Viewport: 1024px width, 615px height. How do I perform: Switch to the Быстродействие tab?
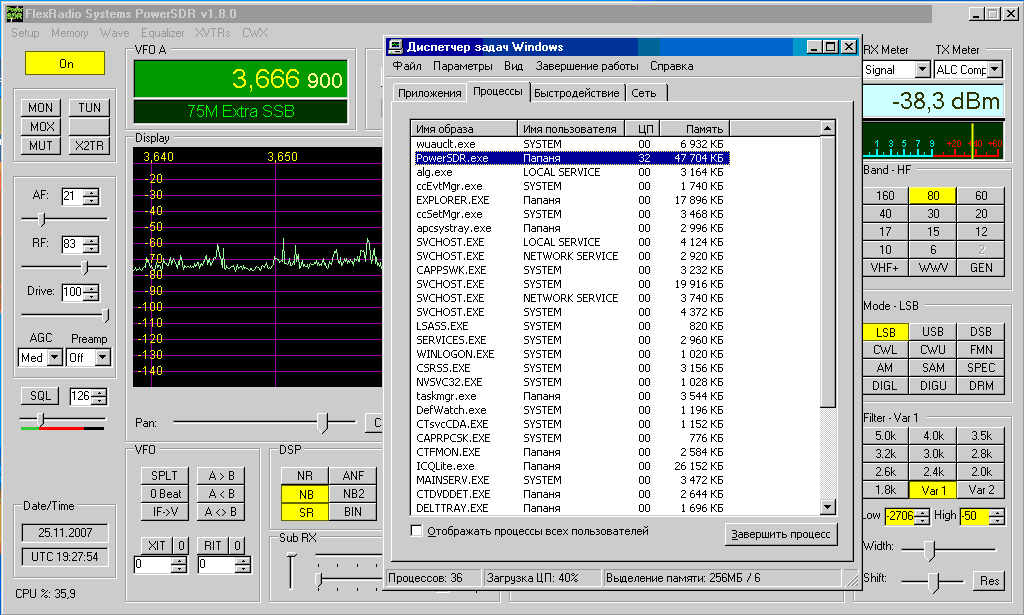pos(575,93)
